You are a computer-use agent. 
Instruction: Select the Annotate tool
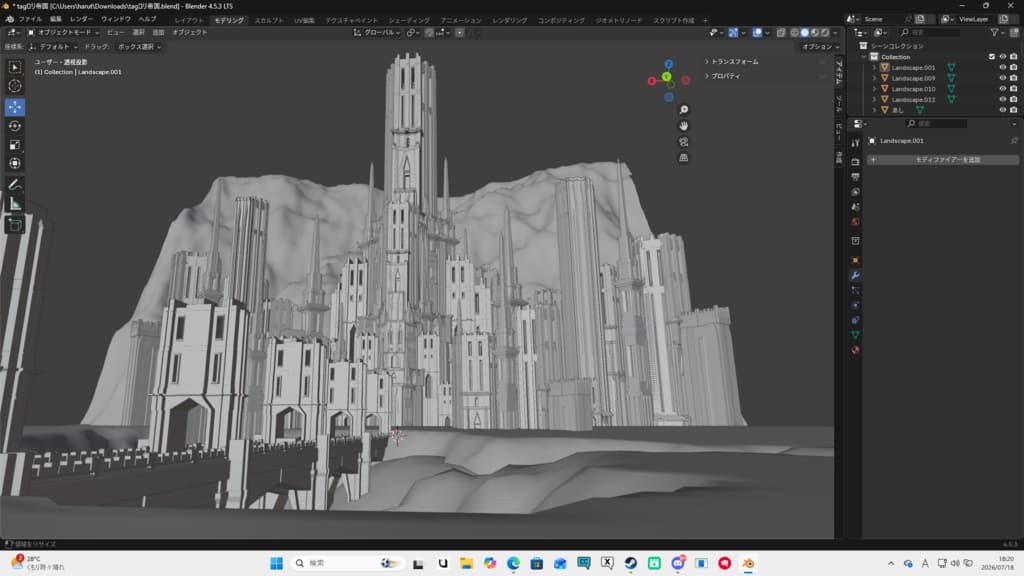pos(14,185)
